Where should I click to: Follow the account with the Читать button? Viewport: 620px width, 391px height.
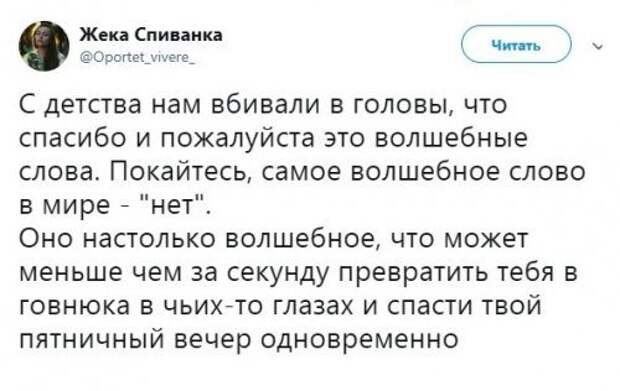[x=516, y=44]
